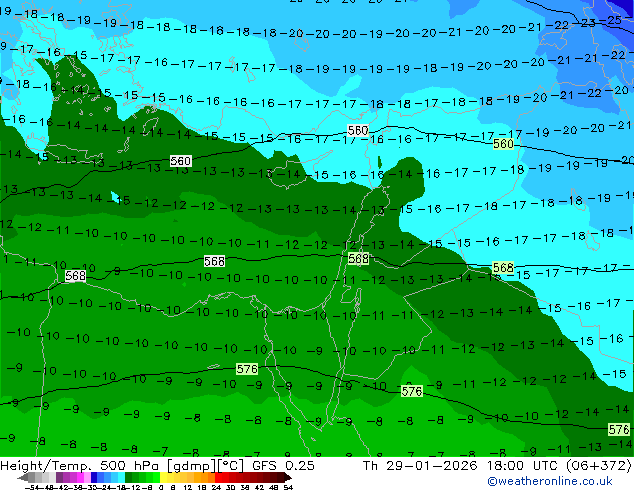Pick the gray swatch in the legend

click(32, 477)
